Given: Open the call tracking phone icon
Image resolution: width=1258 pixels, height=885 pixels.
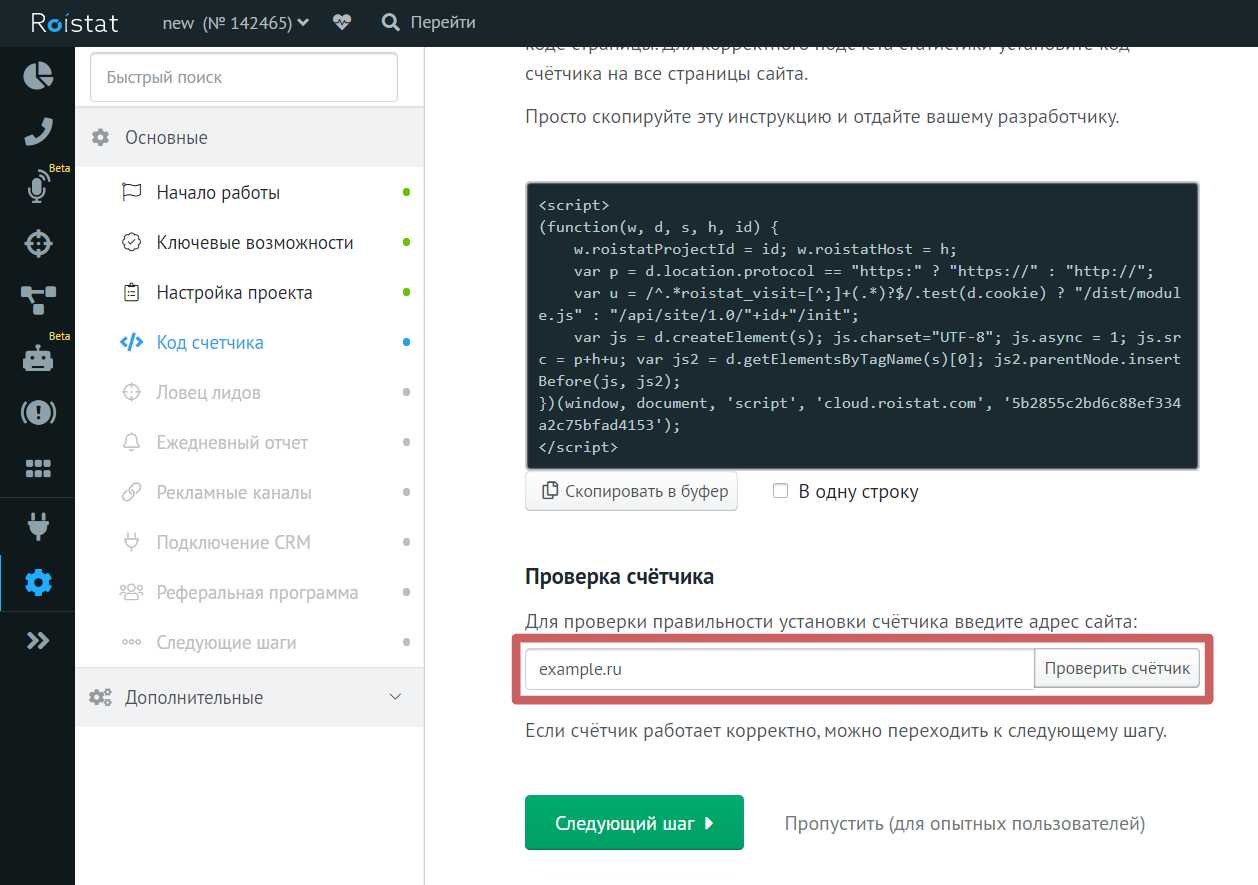Looking at the screenshot, I should [37, 131].
